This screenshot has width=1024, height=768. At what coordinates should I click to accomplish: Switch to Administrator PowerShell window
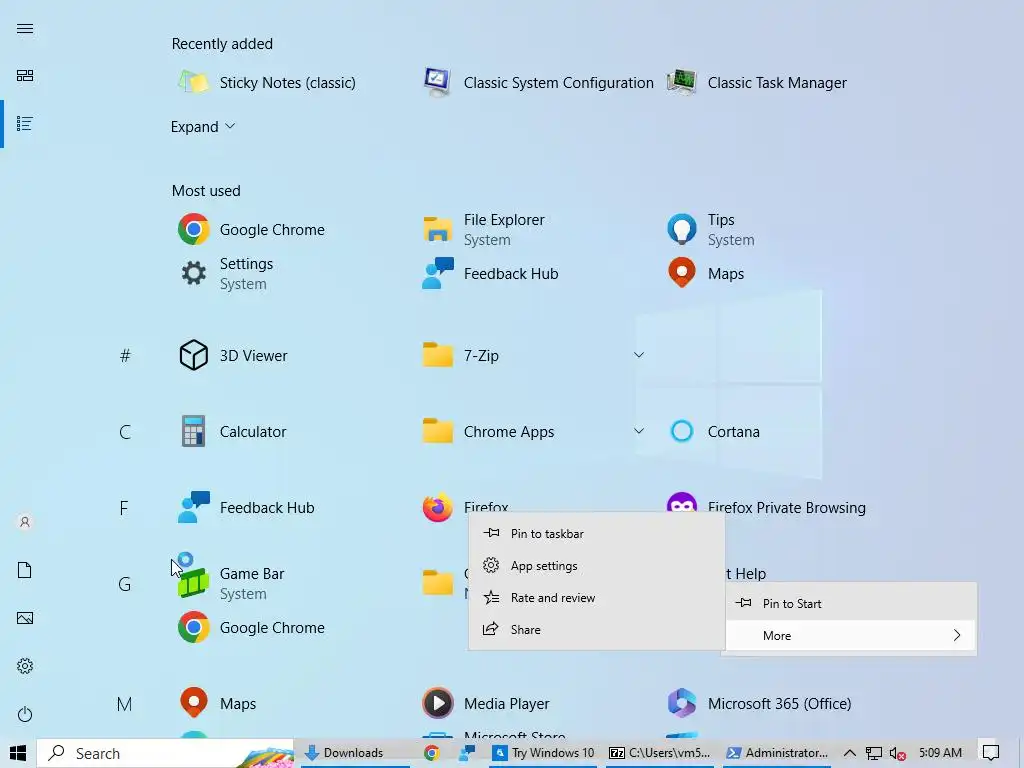tap(777, 753)
